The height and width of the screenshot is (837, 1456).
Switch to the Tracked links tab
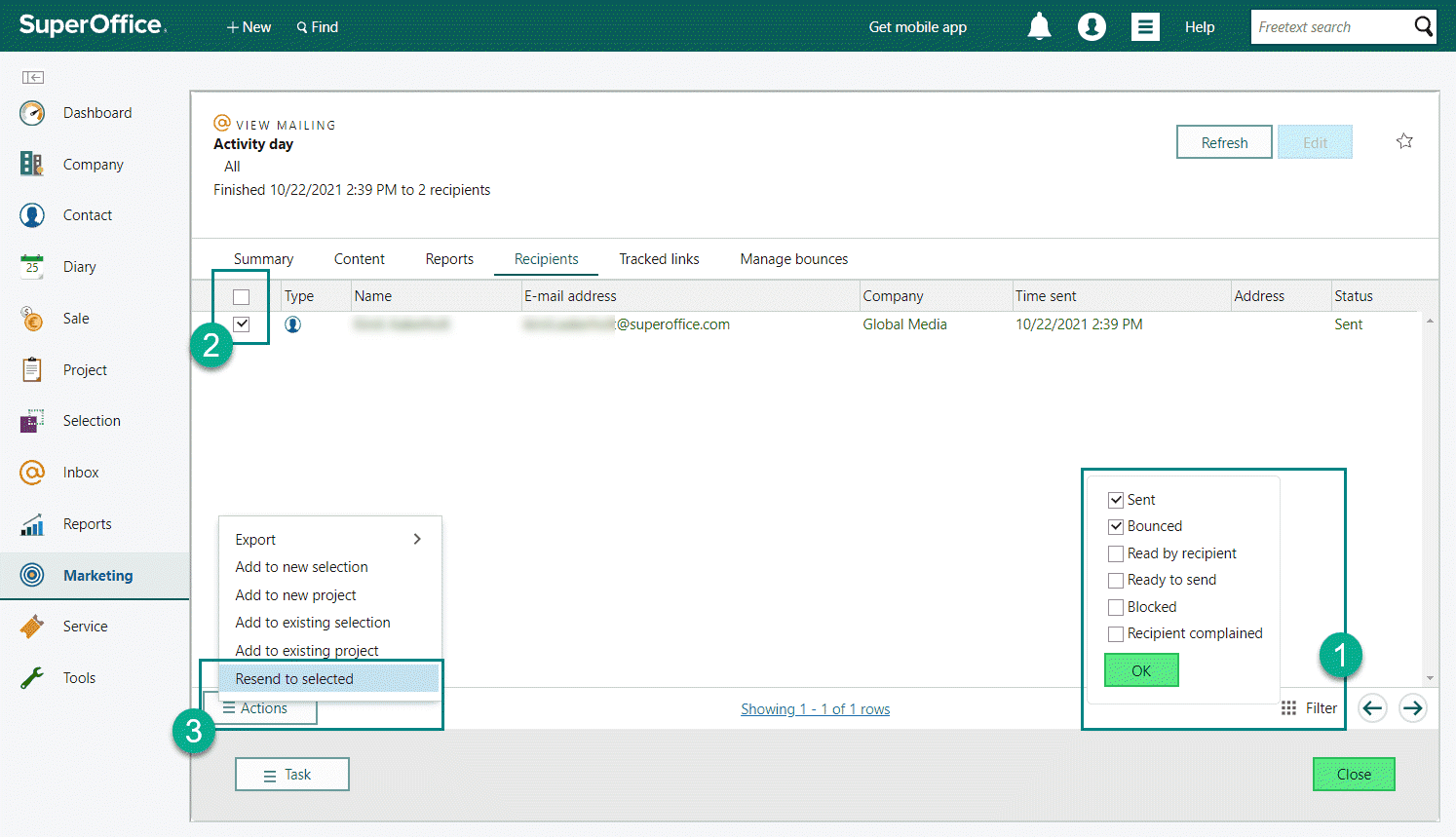click(659, 259)
